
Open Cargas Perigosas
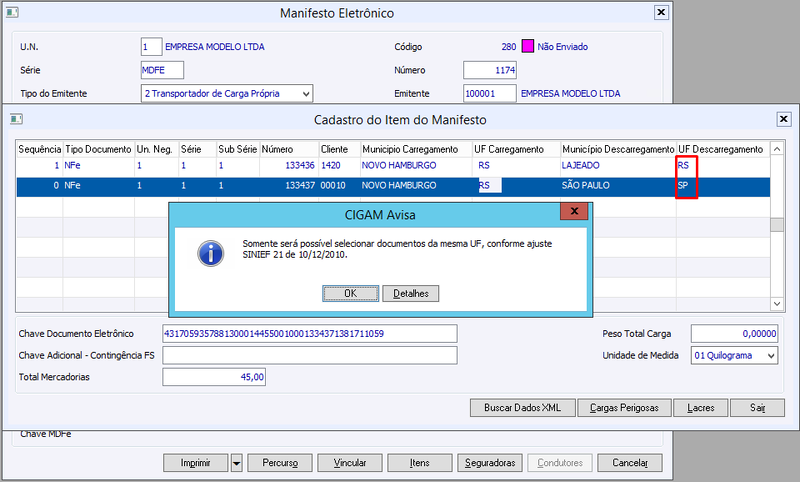(624, 408)
